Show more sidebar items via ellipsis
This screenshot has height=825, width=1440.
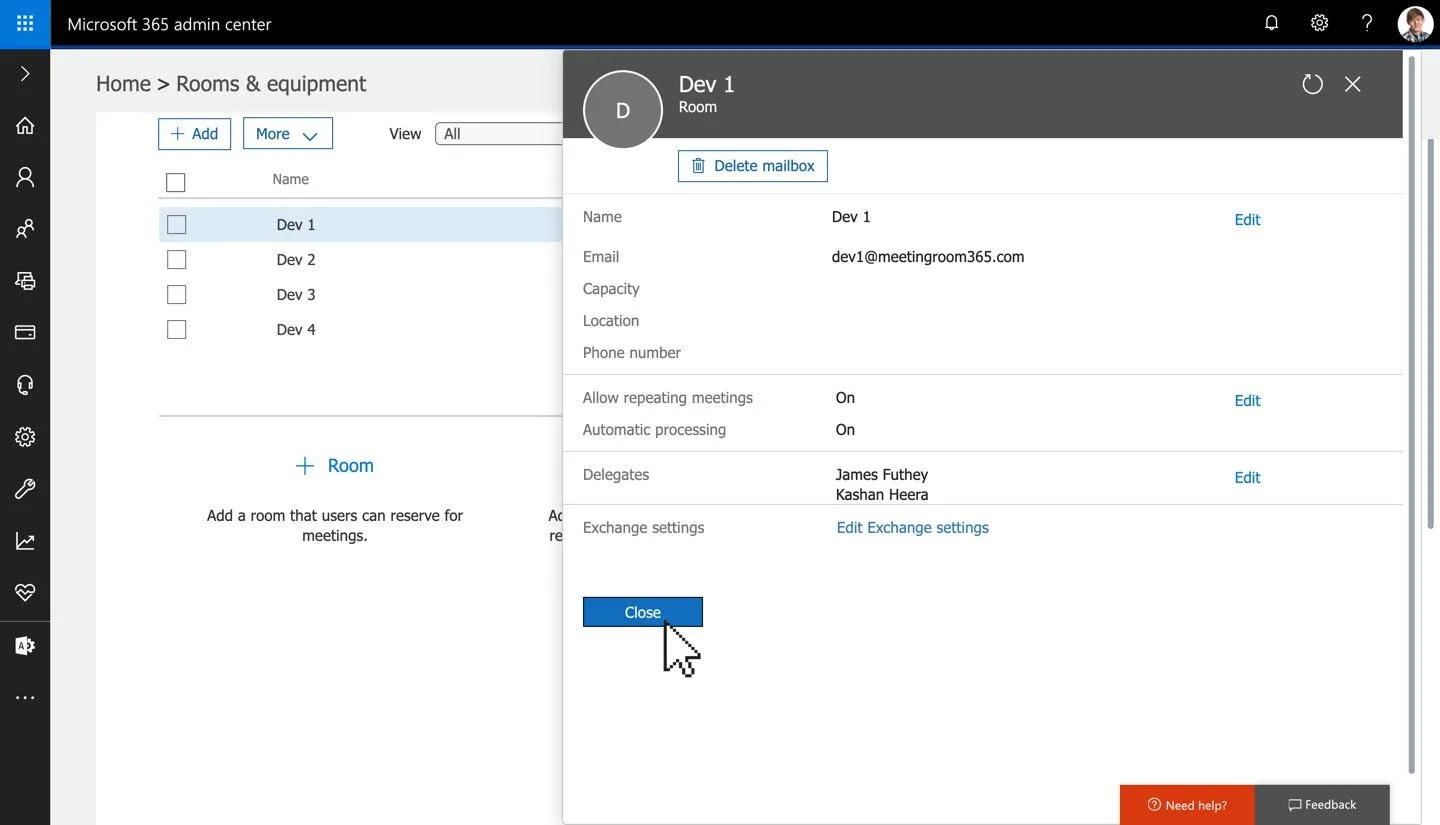click(x=25, y=698)
